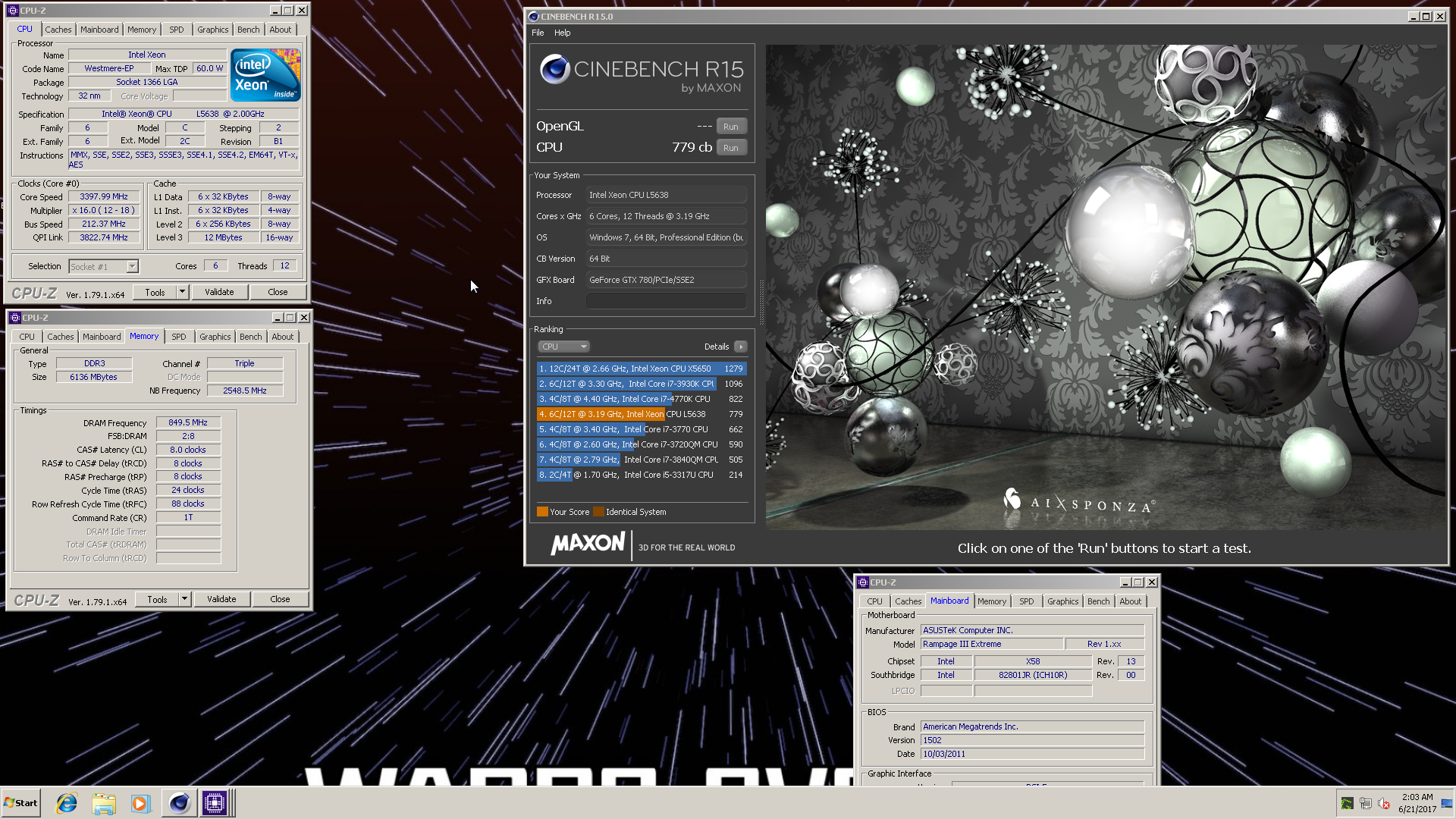
Task: Select ranking entry Core i7-3770
Action: (642, 429)
